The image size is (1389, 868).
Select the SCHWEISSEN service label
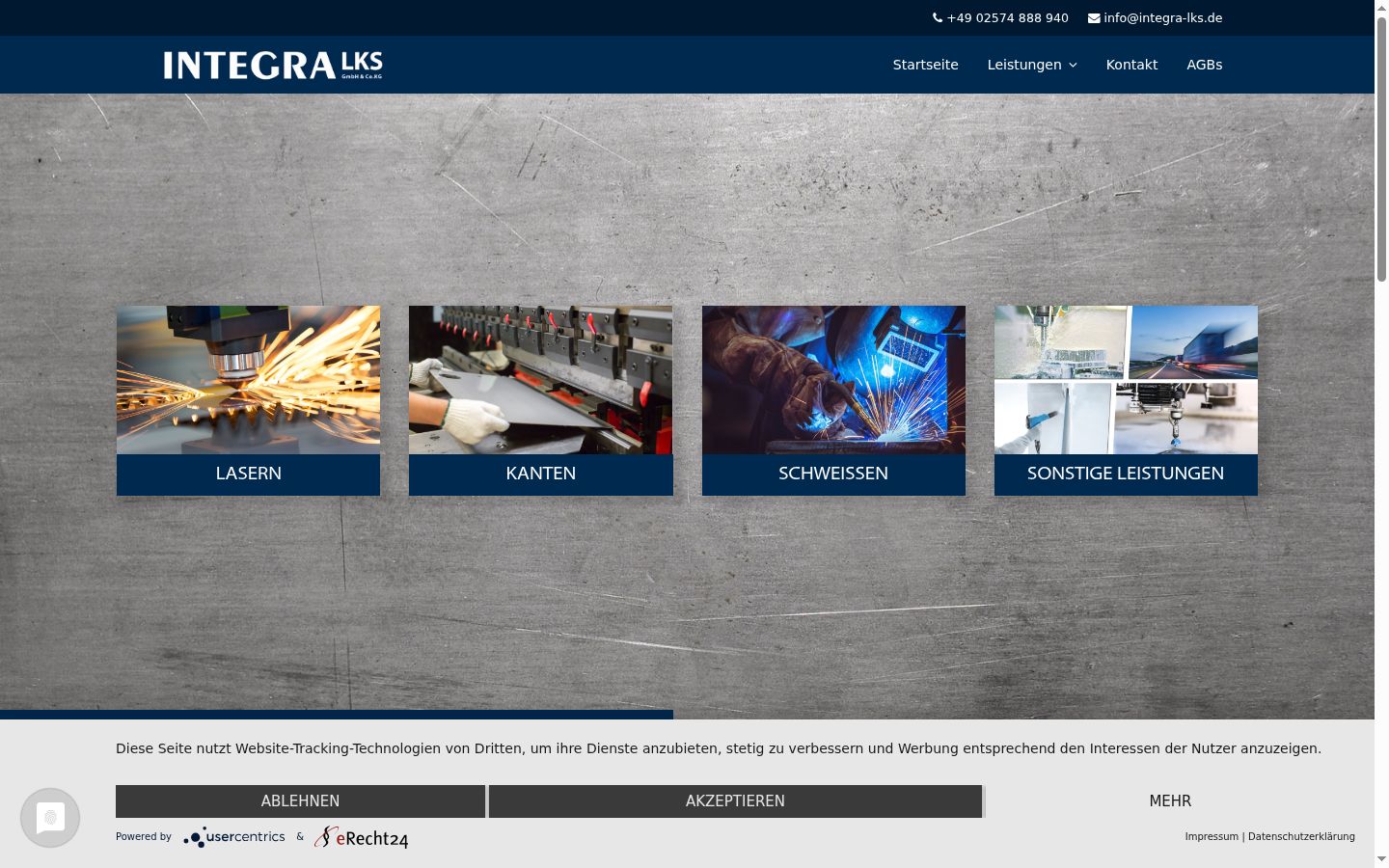pos(833,474)
